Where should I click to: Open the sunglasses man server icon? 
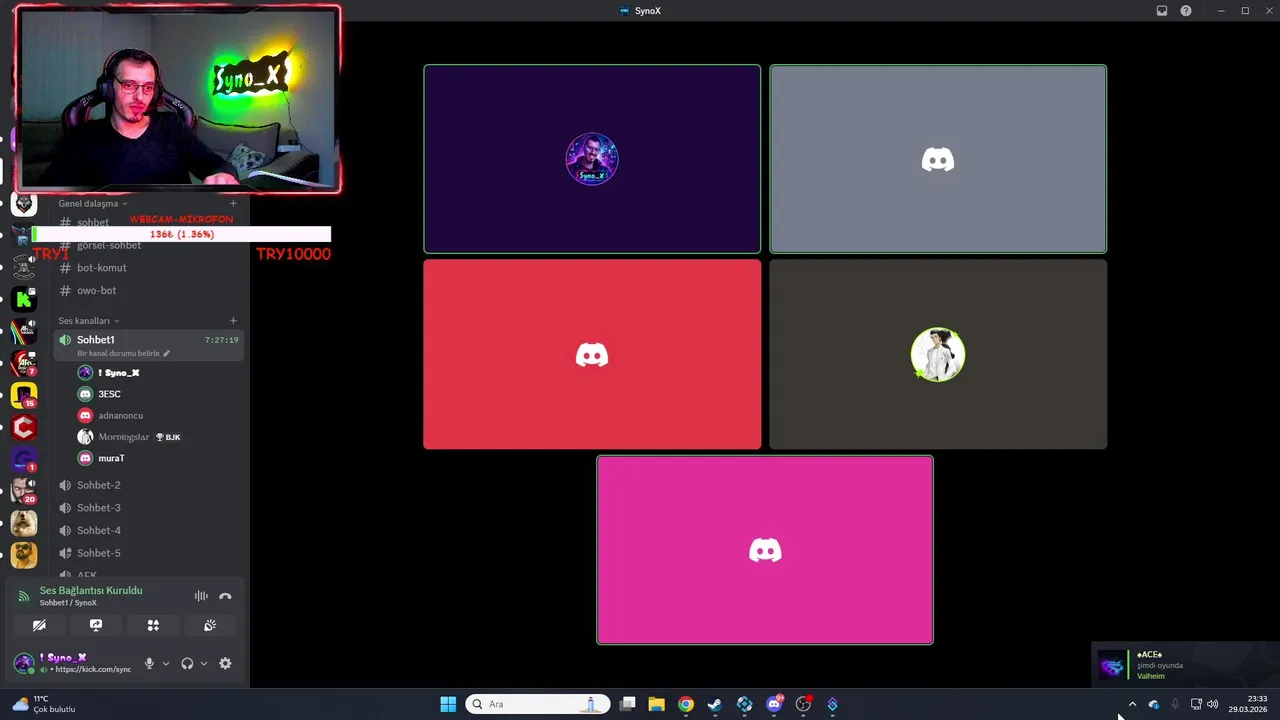click(x=24, y=554)
